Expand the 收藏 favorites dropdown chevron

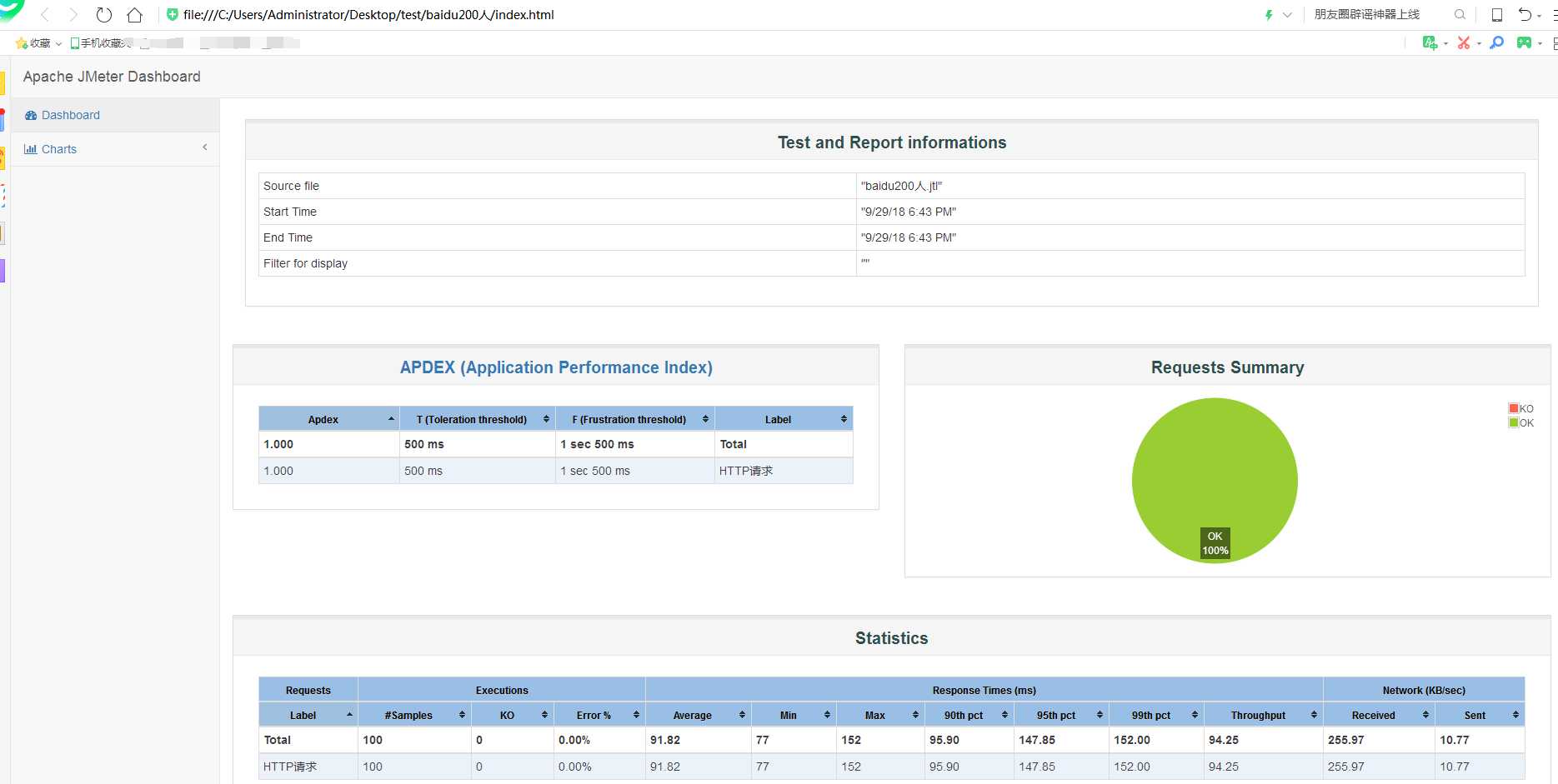[58, 43]
